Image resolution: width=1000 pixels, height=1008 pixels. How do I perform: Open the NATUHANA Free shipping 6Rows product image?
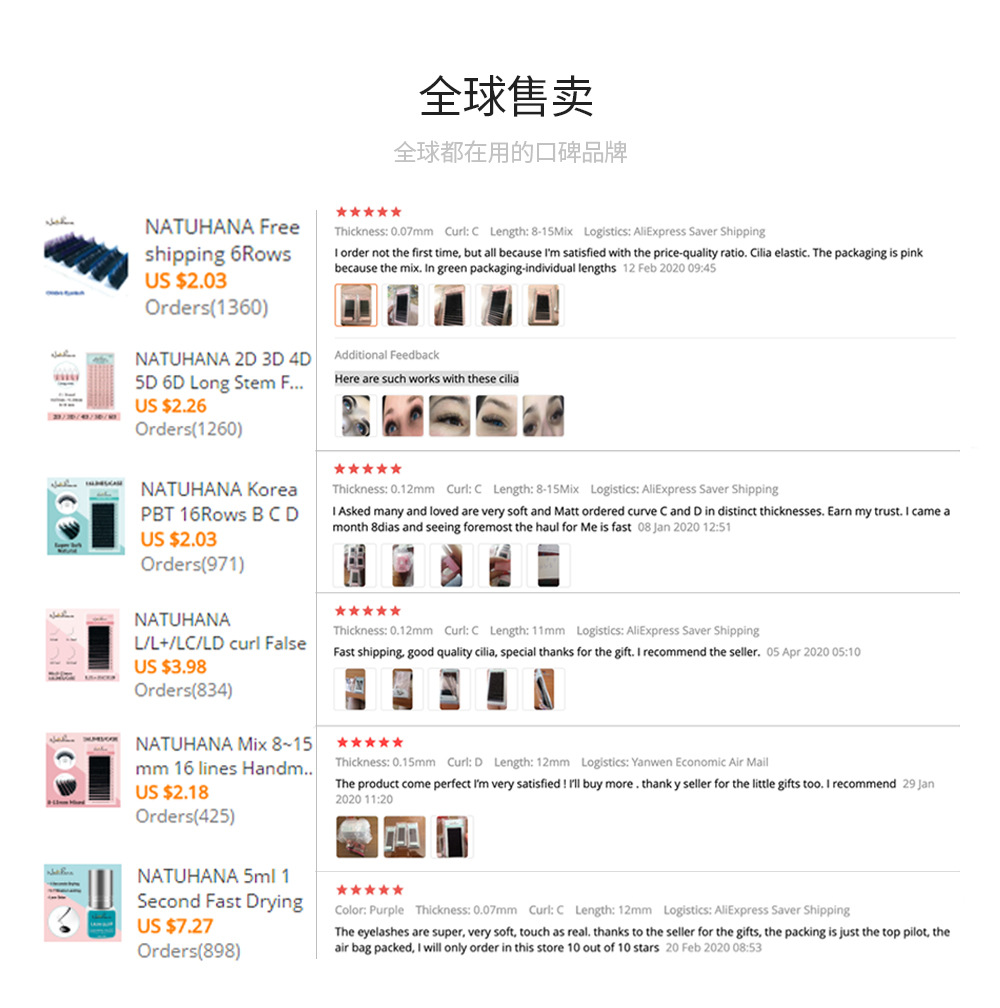85,257
